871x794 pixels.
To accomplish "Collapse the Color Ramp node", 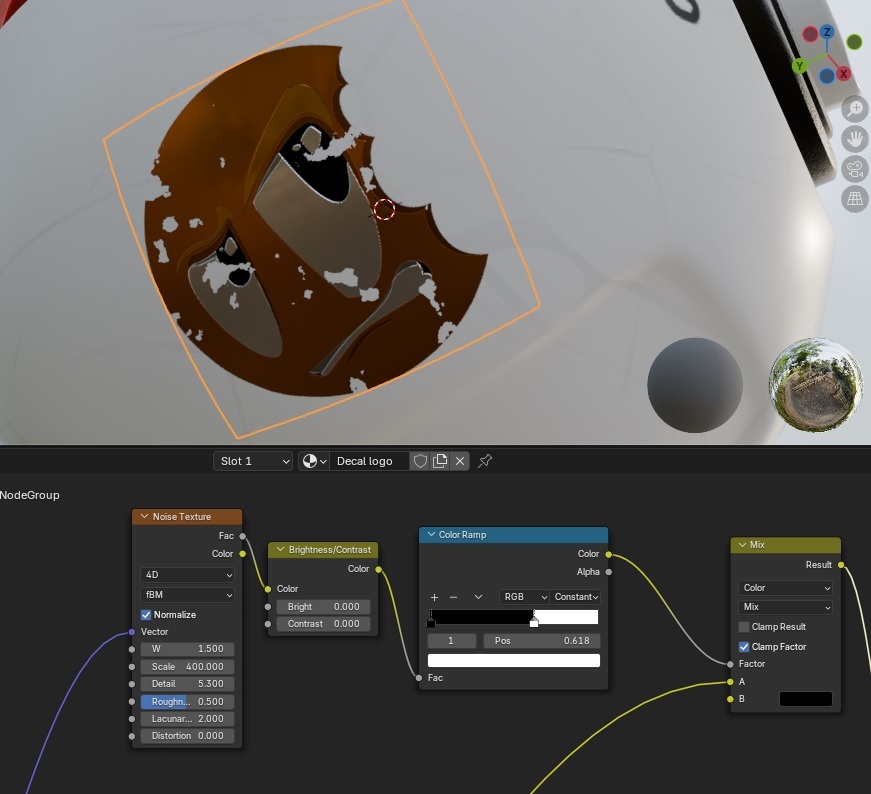I will tap(431, 535).
